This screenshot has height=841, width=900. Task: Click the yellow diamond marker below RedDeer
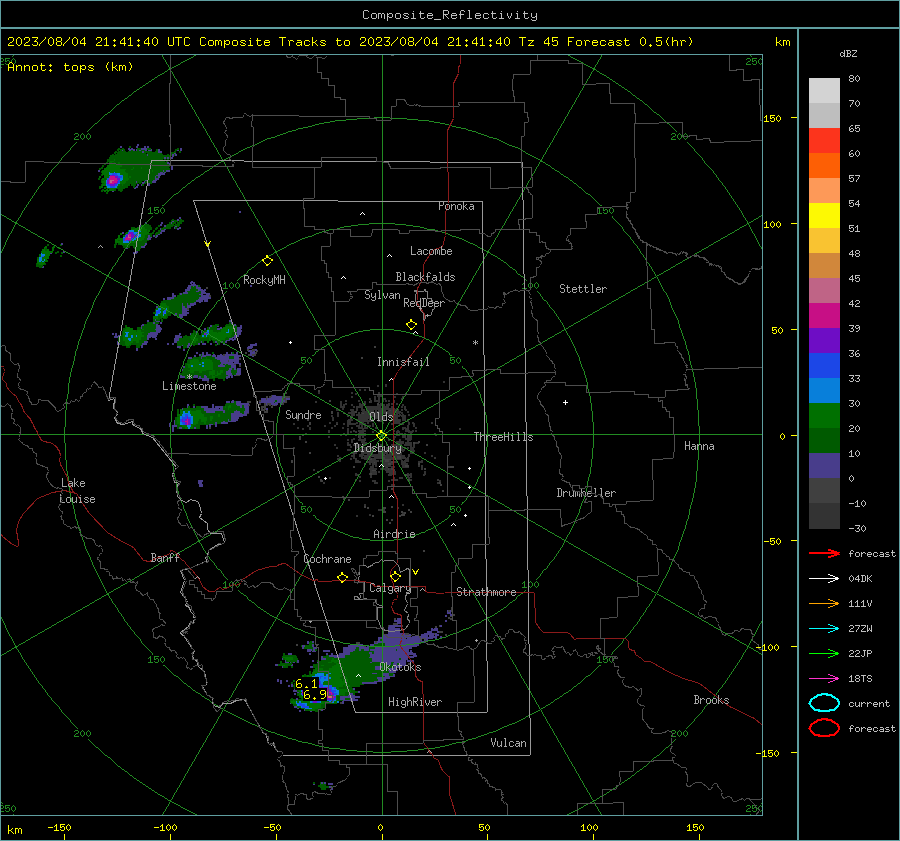pos(412,325)
